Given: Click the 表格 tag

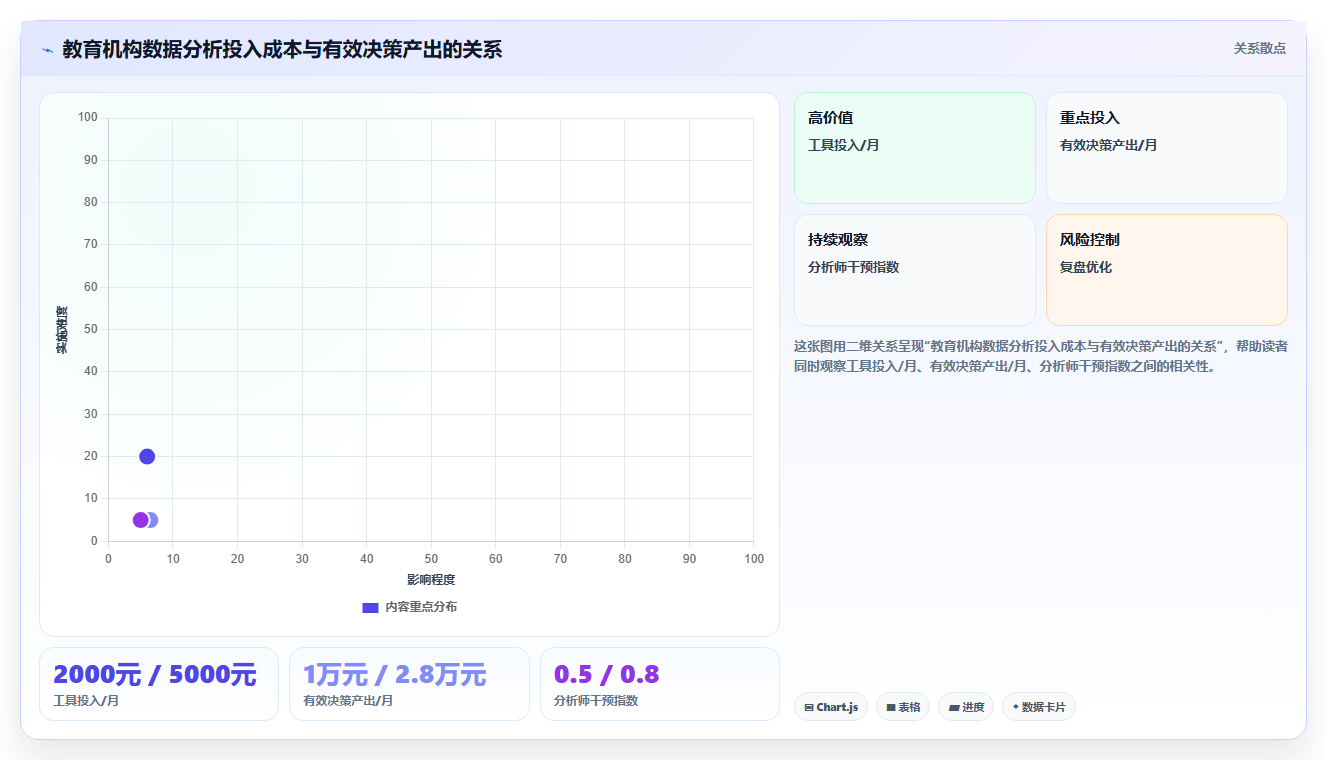Looking at the screenshot, I should [x=903, y=707].
